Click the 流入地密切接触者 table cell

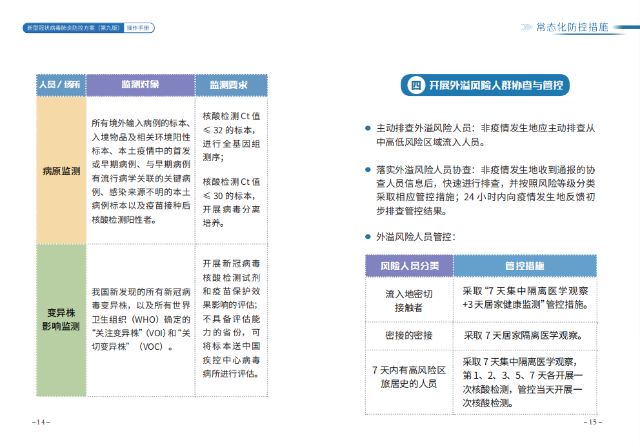click(x=407, y=300)
